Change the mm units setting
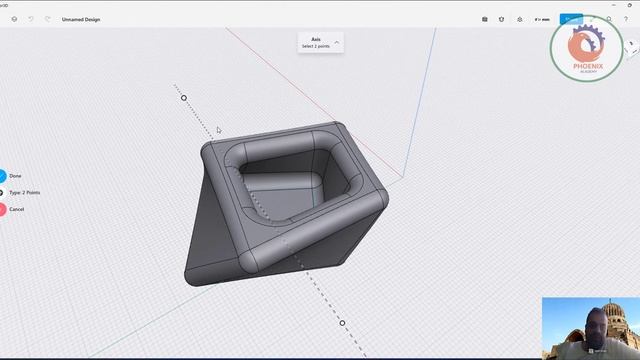The image size is (640, 360). coord(542,19)
